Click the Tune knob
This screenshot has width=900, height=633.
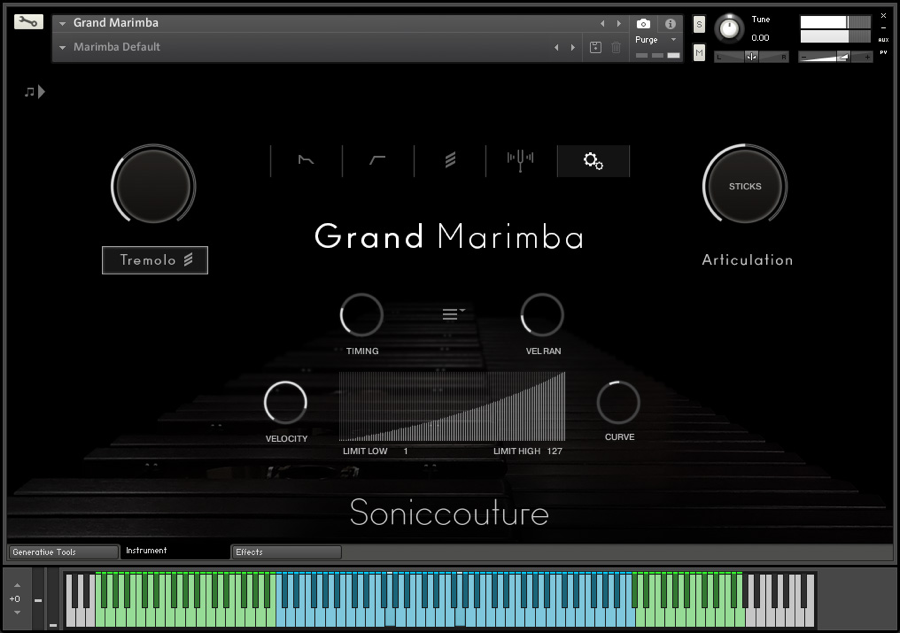click(729, 28)
